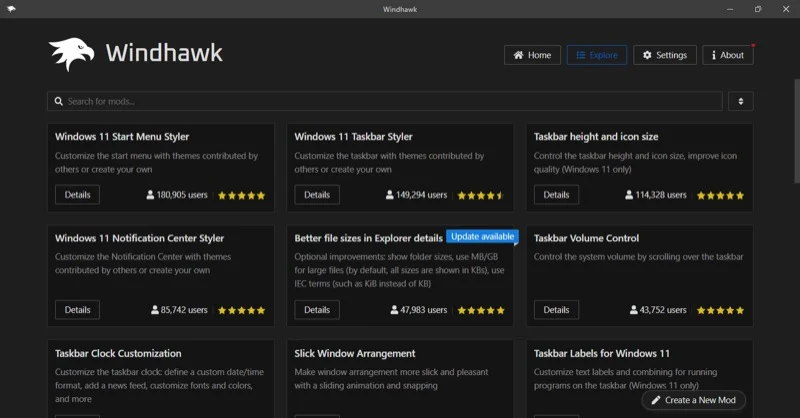Click the 85,742 users count
Viewport: 800px width, 418px height.
184,310
